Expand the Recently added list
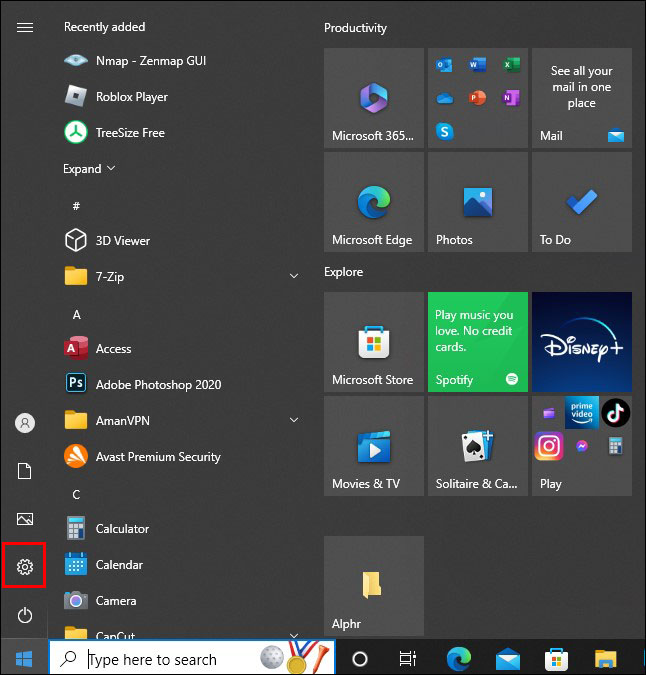 pyautogui.click(x=89, y=169)
